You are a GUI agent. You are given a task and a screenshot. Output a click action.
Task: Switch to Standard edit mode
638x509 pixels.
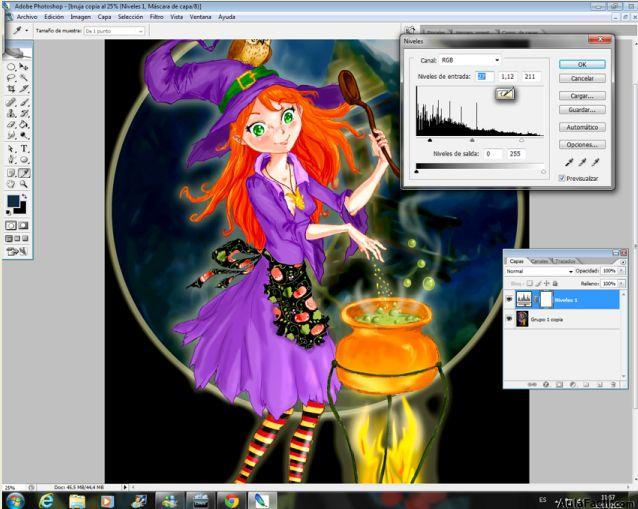[x=11, y=225]
